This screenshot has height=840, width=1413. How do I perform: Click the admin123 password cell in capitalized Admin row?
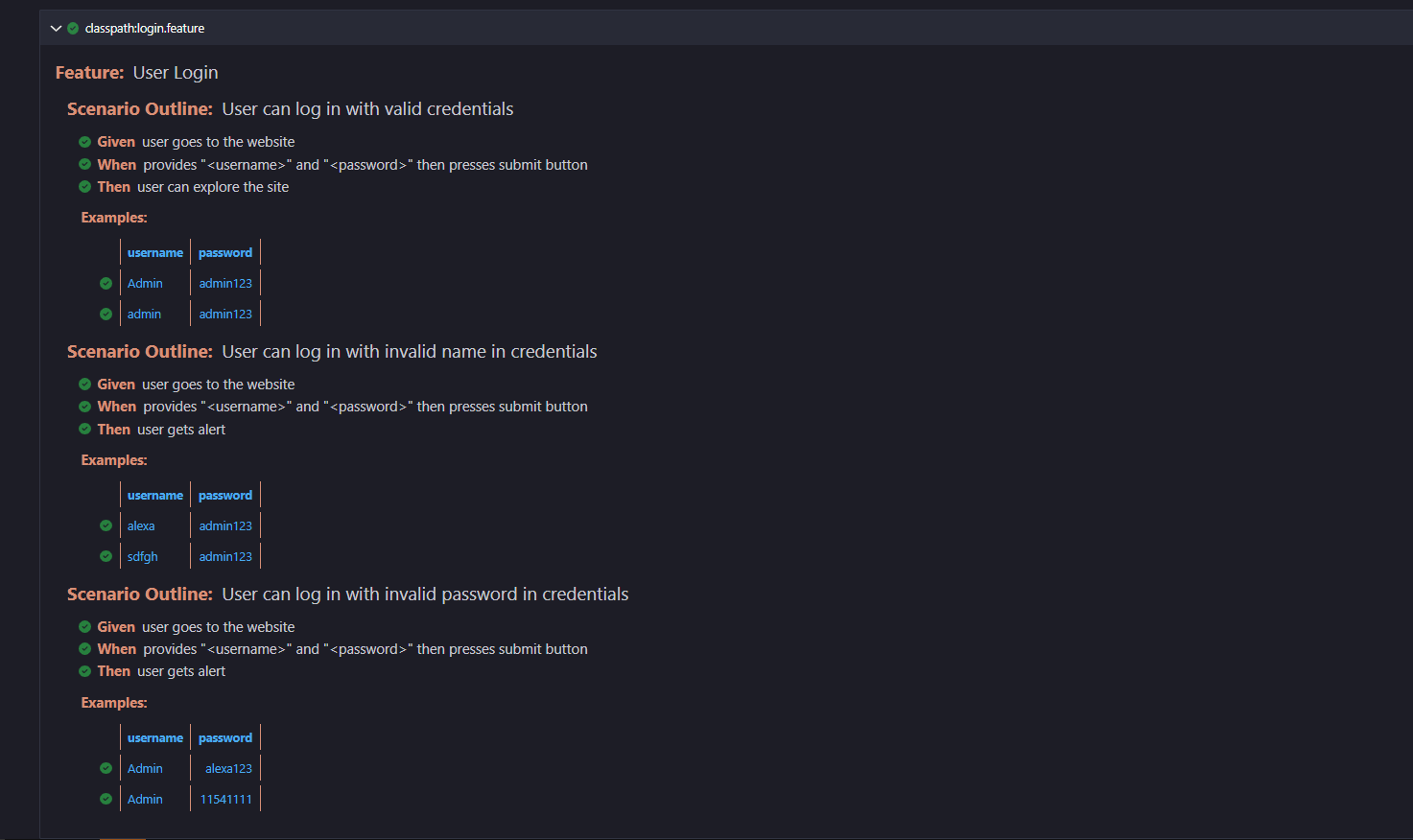[x=225, y=284]
